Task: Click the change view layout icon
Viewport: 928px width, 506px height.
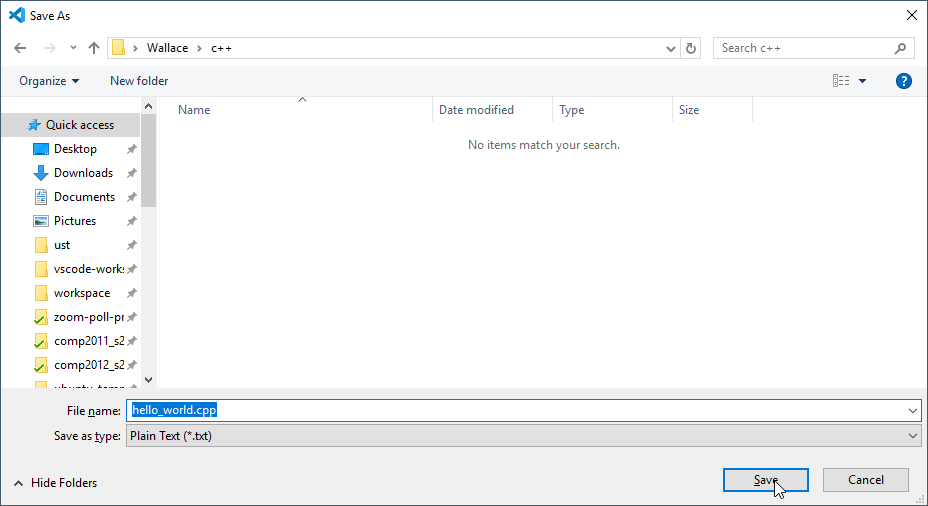Action: (841, 81)
